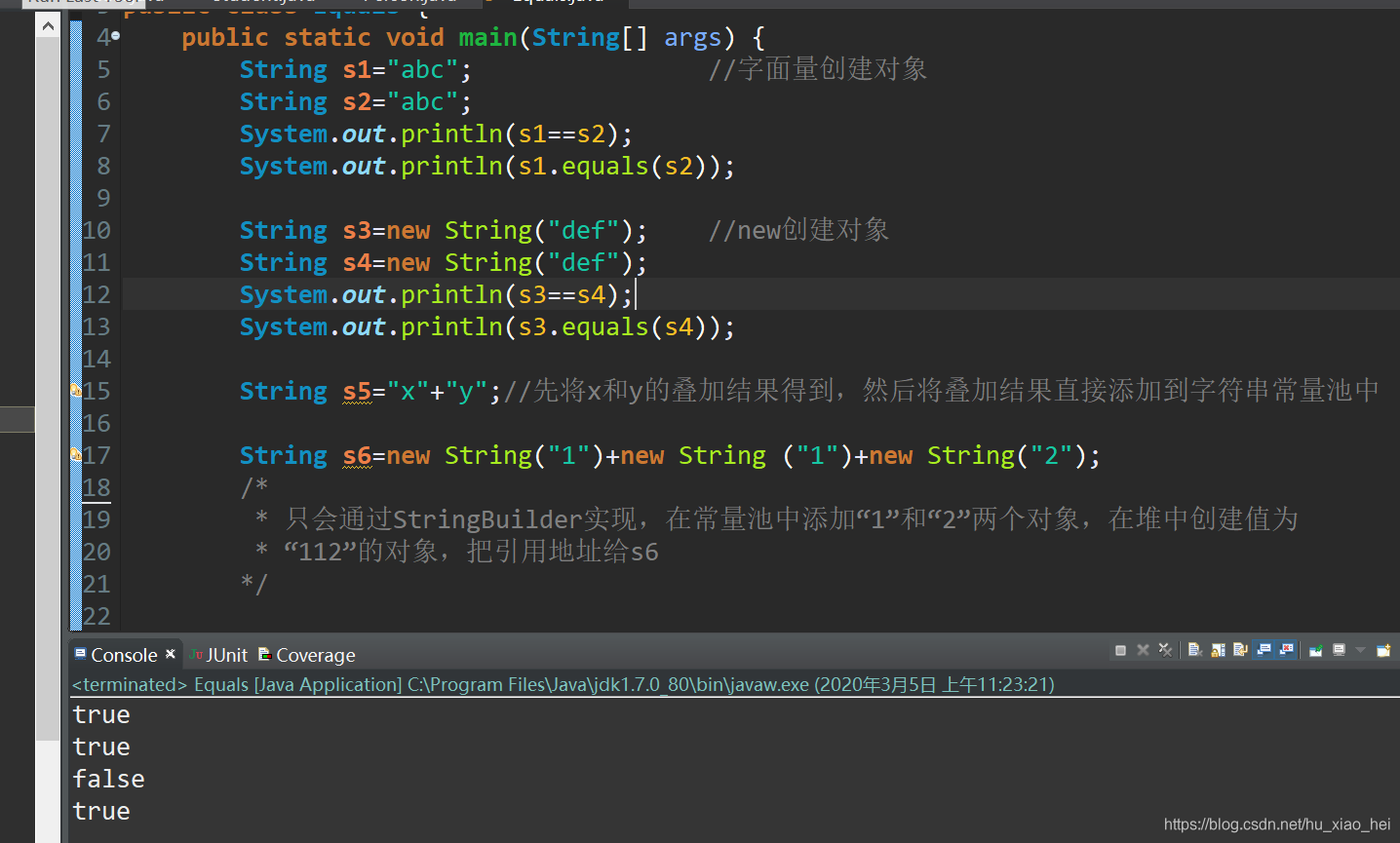Pin the current console

tap(1316, 650)
